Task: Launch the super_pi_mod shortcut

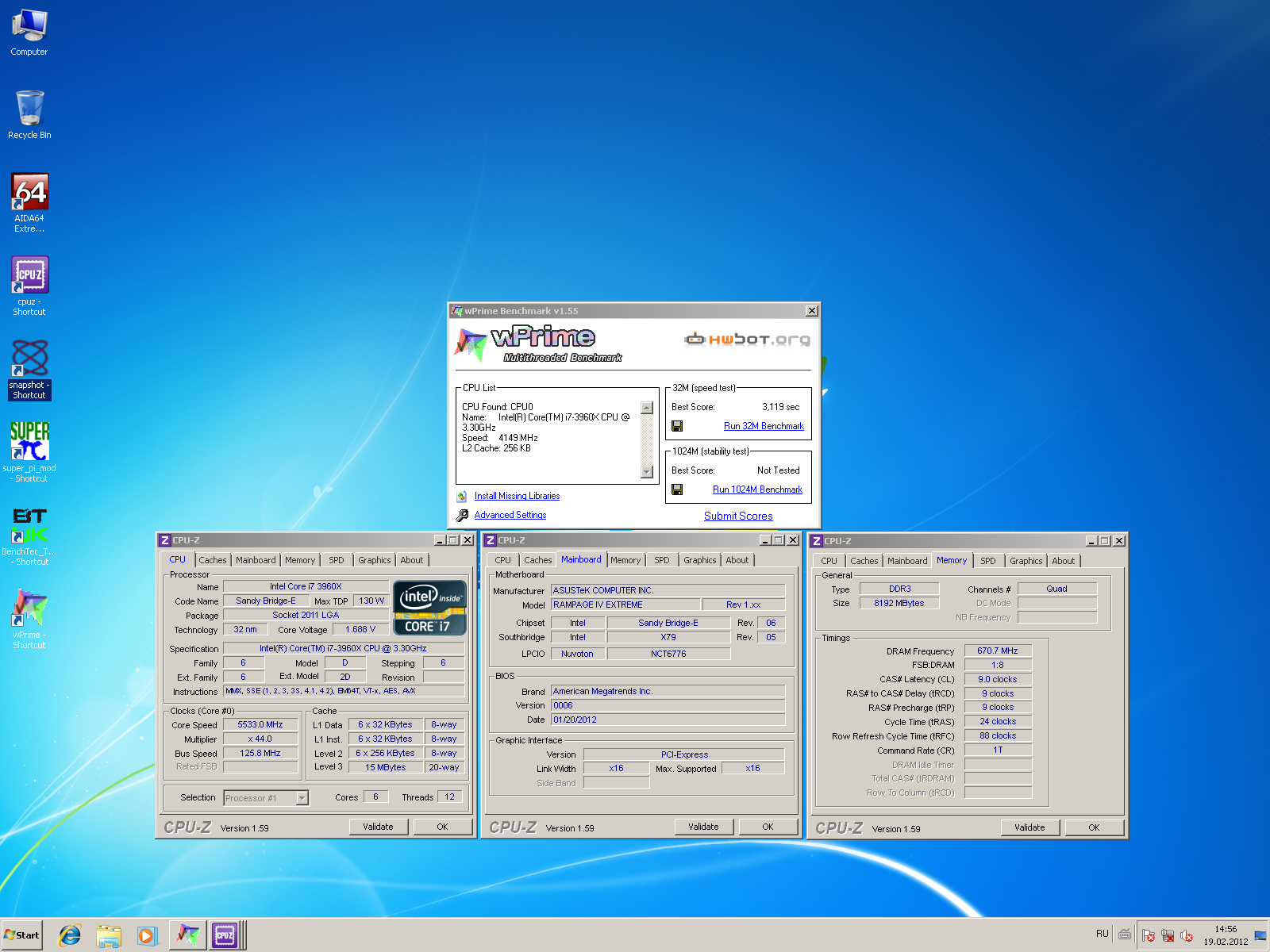Action: click(29, 452)
